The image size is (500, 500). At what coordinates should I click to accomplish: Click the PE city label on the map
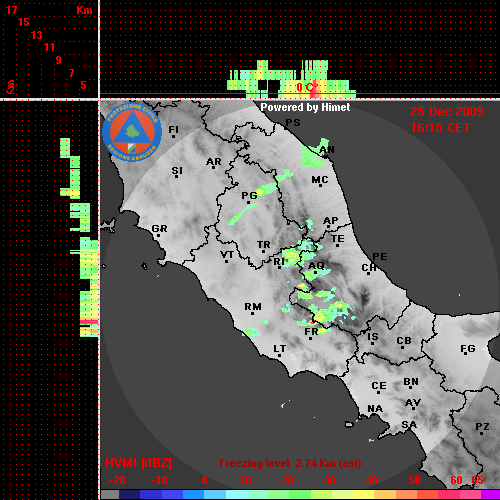tap(380, 257)
